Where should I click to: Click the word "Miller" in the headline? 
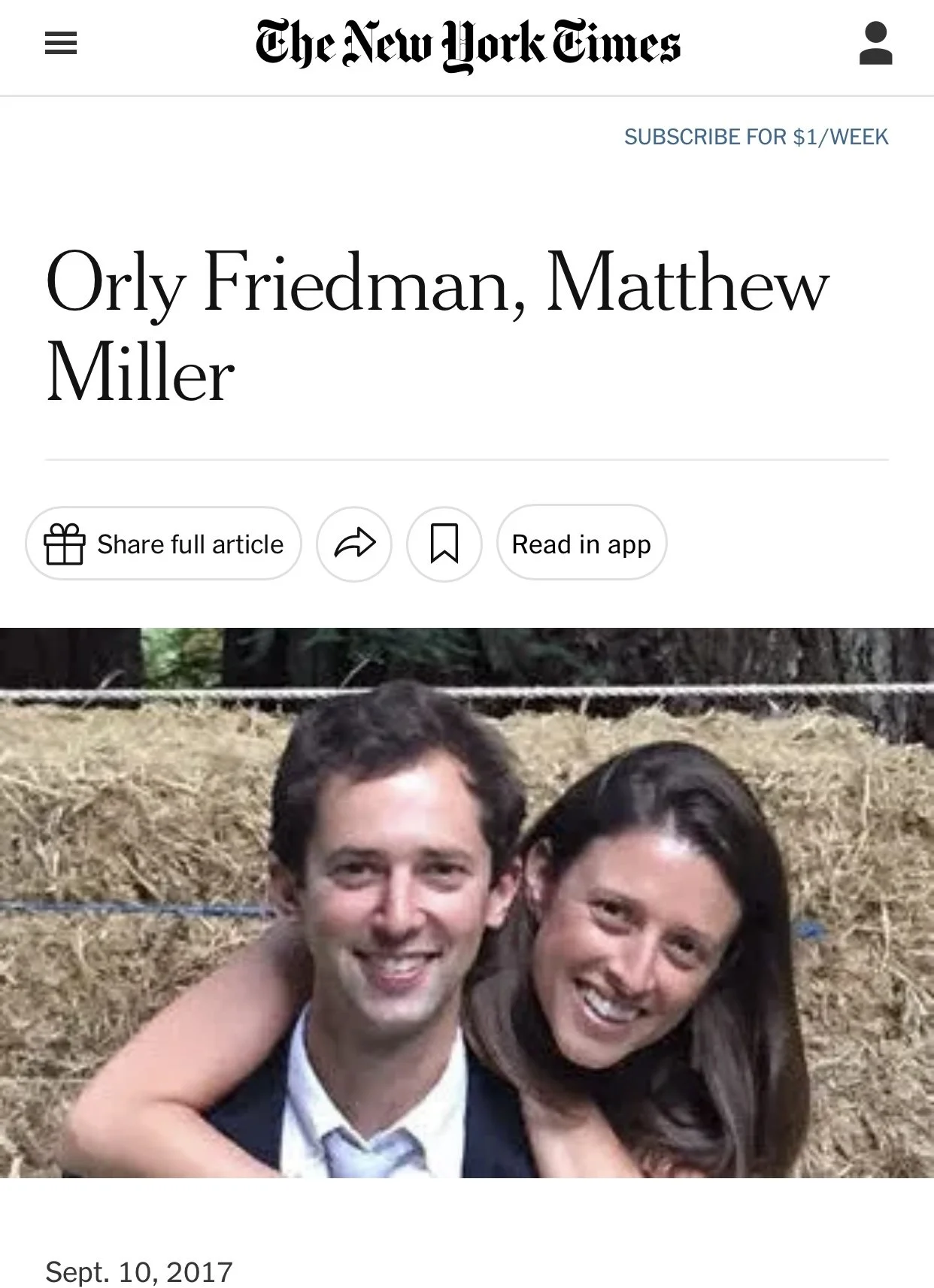coord(140,374)
